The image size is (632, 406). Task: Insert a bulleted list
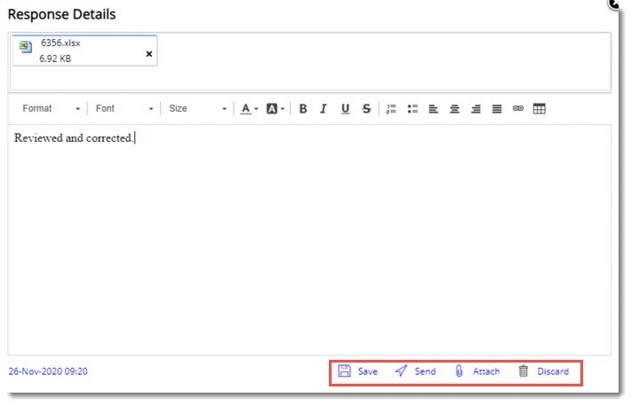(413, 109)
